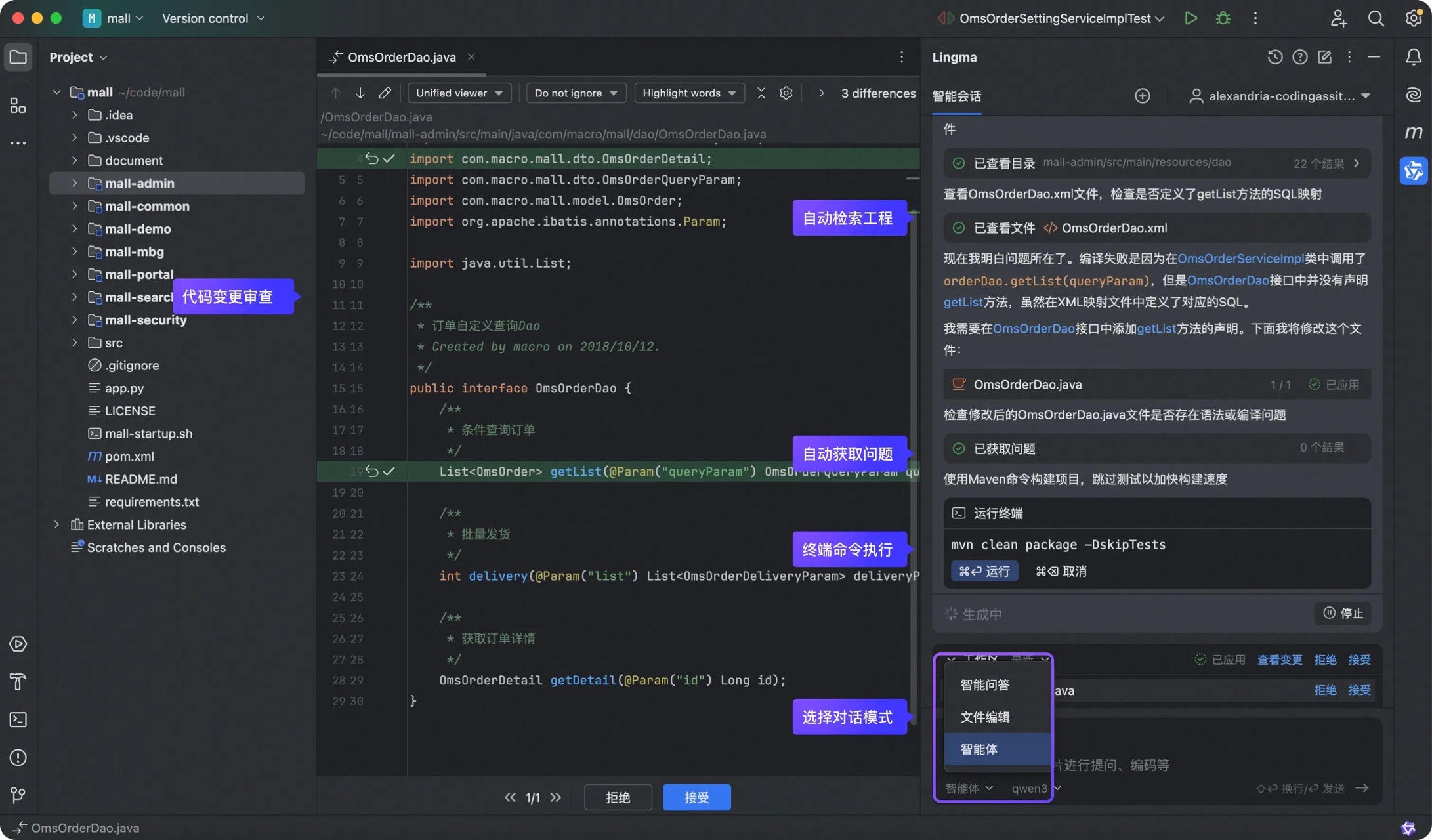
Task: Open the Unified viewer dropdown
Action: pyautogui.click(x=459, y=93)
